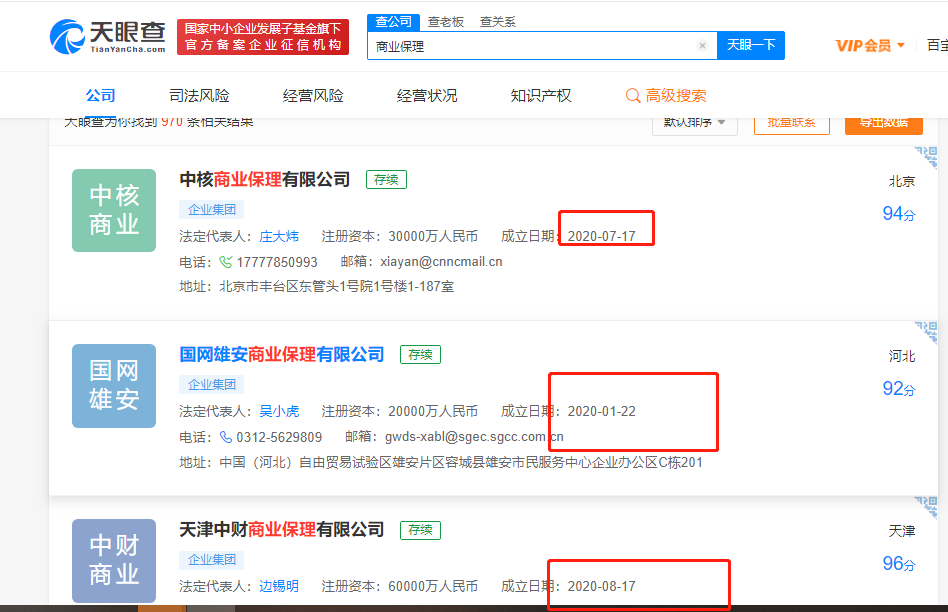Viewport: 948px width, 612px height.
Task: Click the address containing 雄安市民服务中心企业办公区C栋201
Action: pos(461,463)
